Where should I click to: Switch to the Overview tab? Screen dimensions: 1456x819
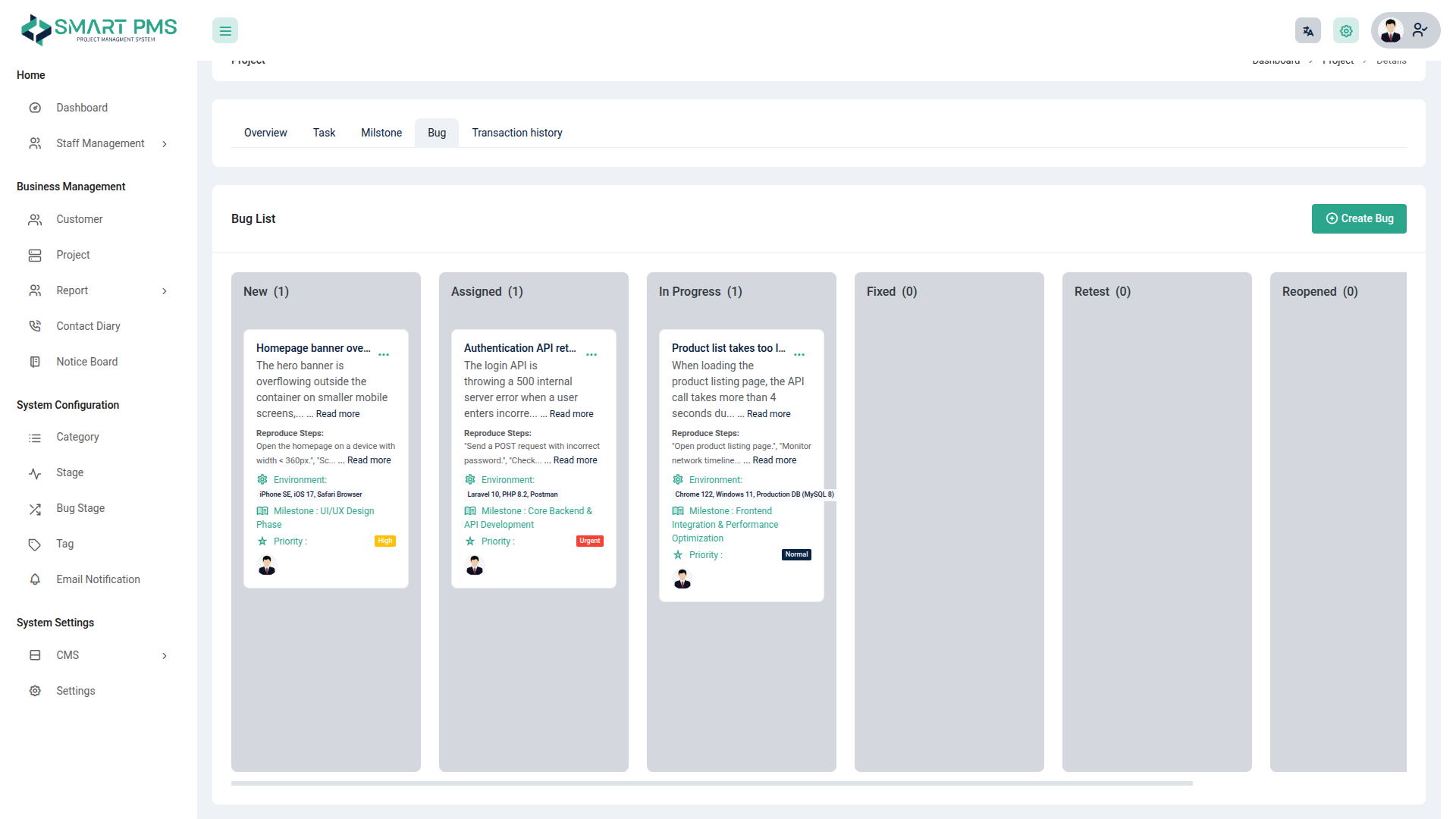[x=265, y=133]
